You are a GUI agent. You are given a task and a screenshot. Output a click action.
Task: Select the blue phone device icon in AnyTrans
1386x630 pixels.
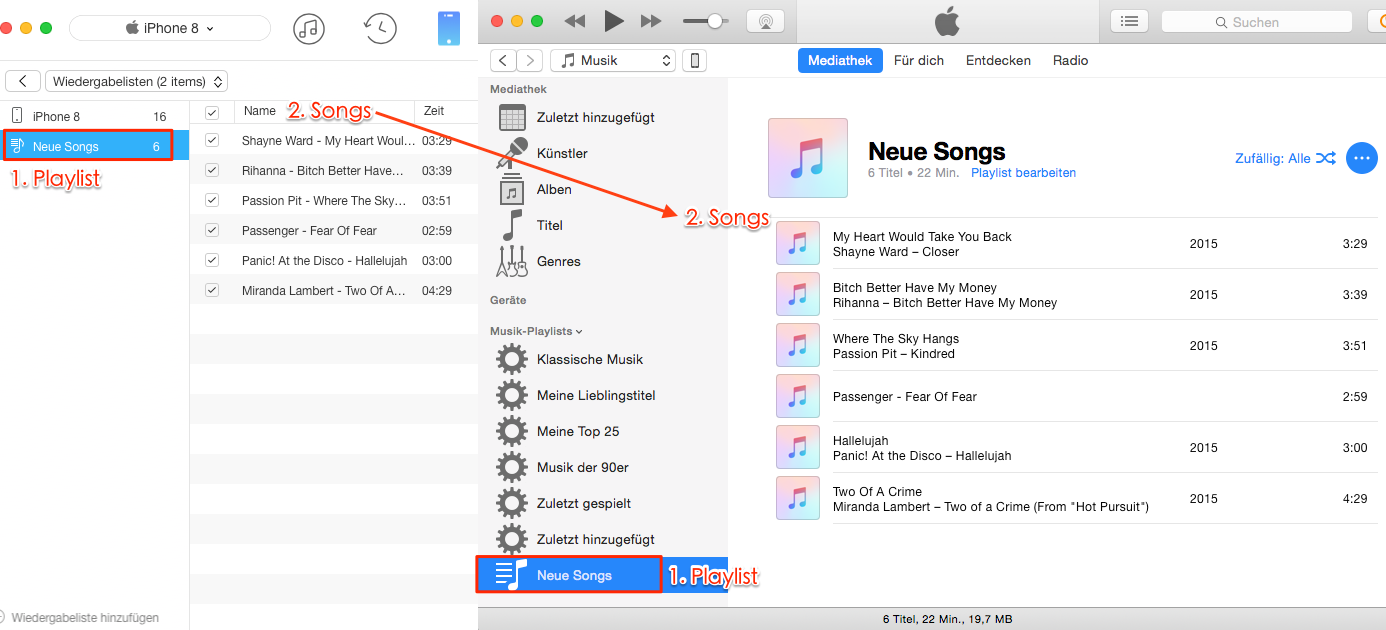[449, 28]
